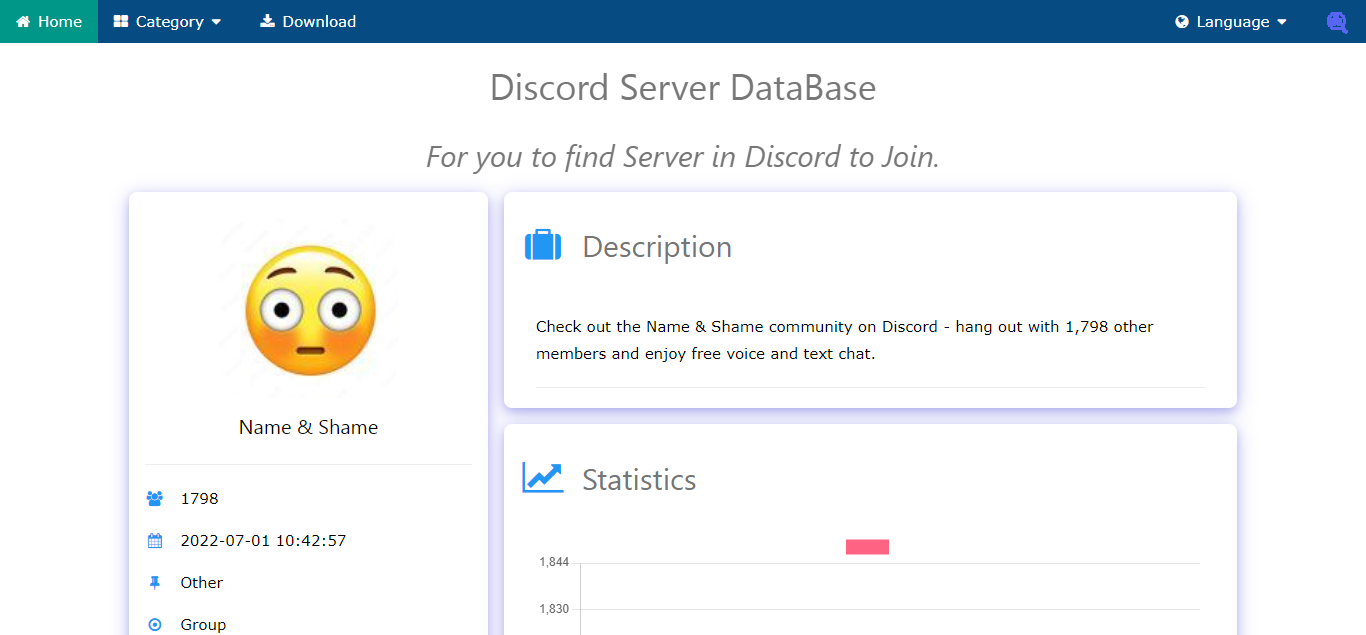Click the Home icon in navbar
Image resolution: width=1366 pixels, height=635 pixels.
point(23,22)
